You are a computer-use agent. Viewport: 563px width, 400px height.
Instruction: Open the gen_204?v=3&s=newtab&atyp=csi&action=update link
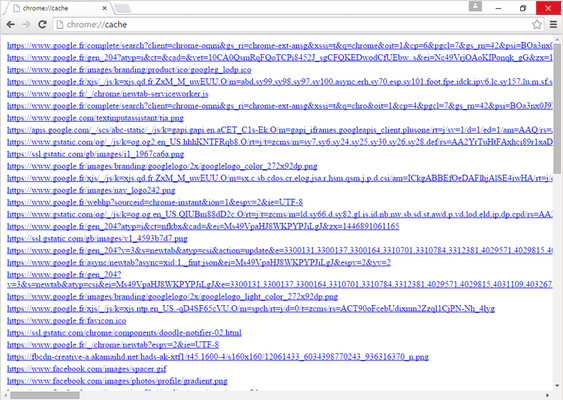point(279,250)
